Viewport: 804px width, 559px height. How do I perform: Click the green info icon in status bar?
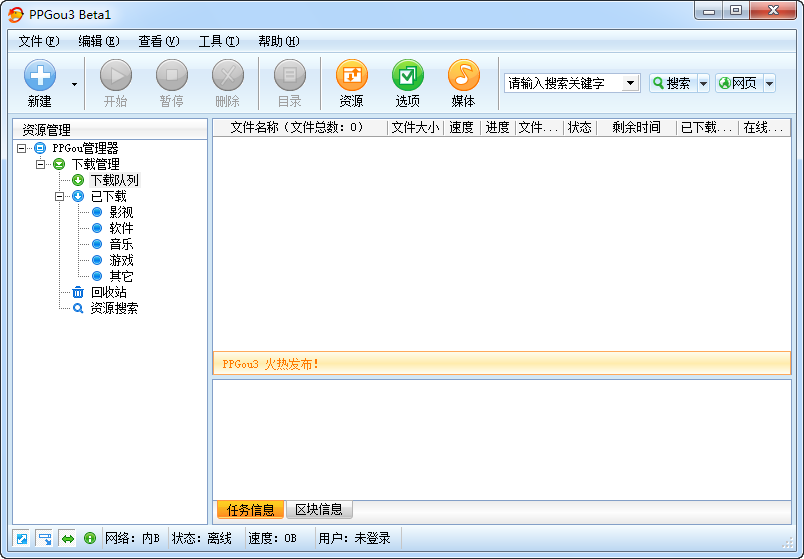tap(90, 538)
